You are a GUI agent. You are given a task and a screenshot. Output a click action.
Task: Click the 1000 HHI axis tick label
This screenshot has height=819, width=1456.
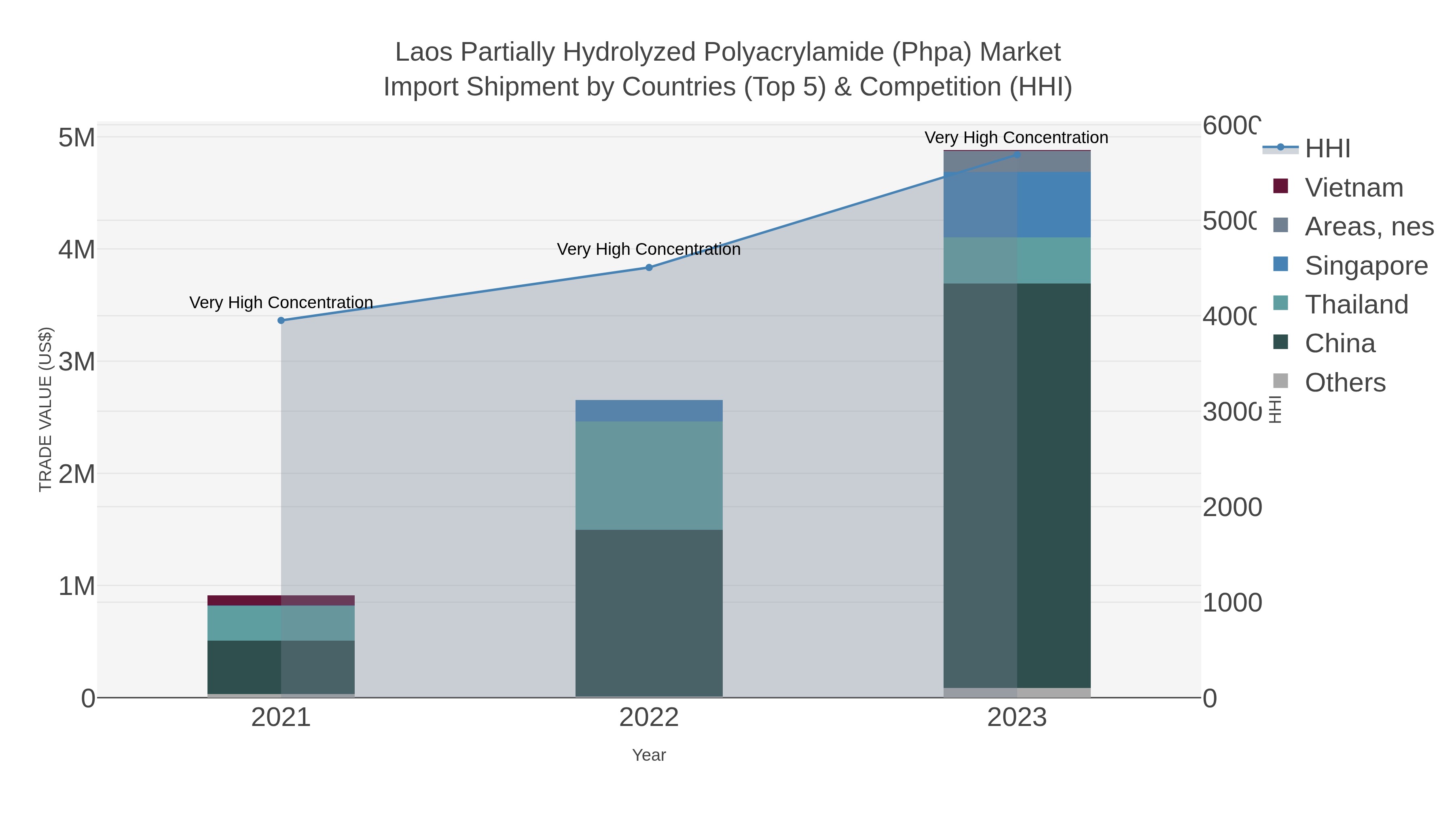(1232, 603)
